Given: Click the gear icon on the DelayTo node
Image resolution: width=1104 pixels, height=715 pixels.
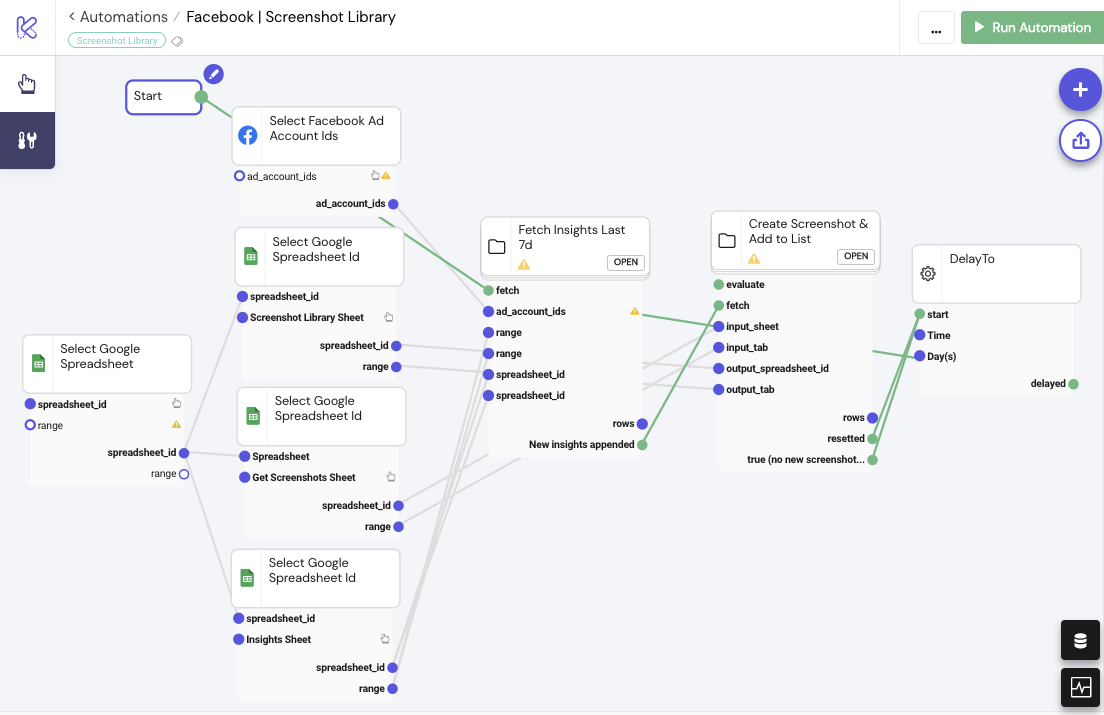Looking at the screenshot, I should (928, 273).
